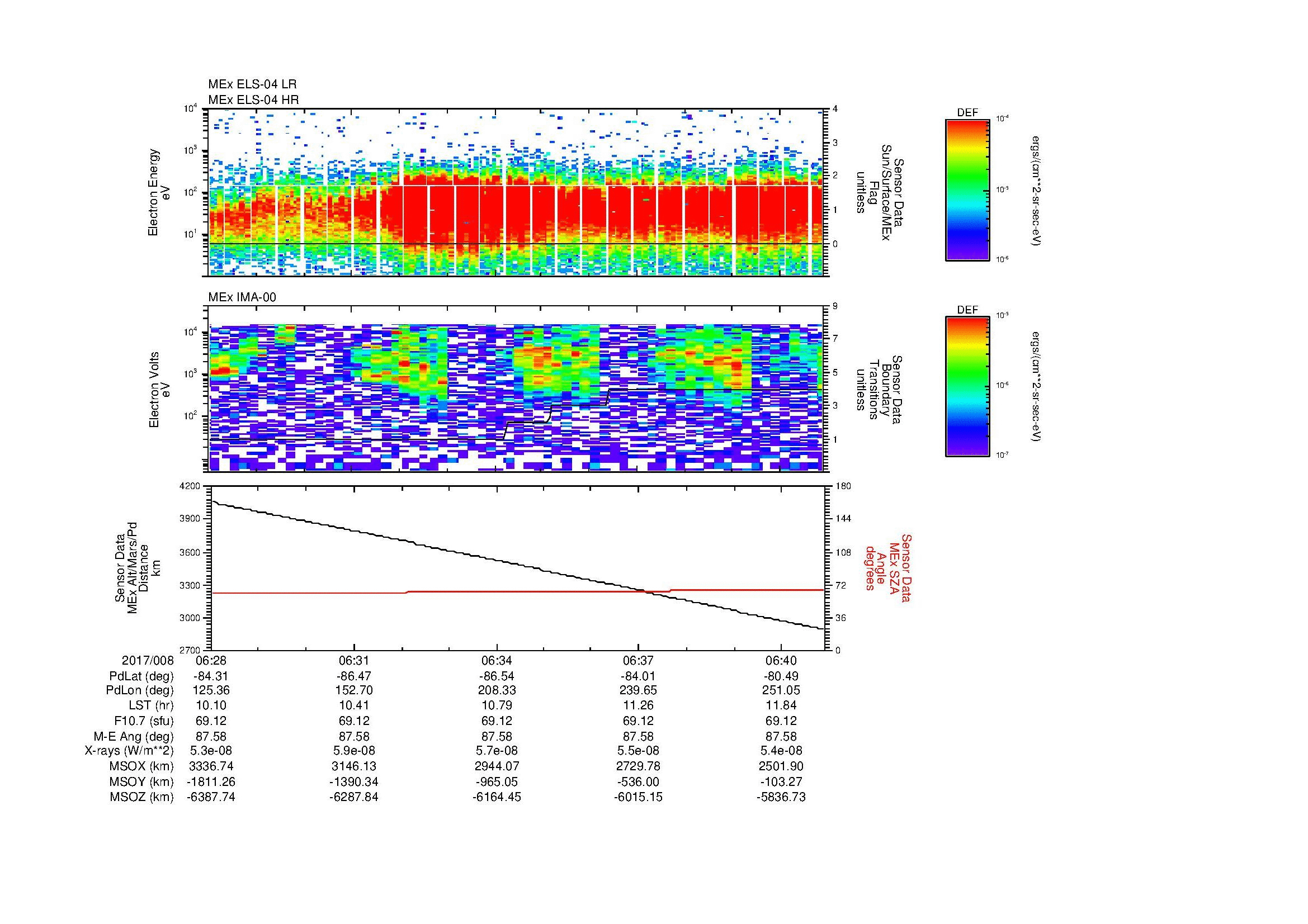Click PdLon value 208.33
Viewport: 1308px width, 924px height.
497,690
